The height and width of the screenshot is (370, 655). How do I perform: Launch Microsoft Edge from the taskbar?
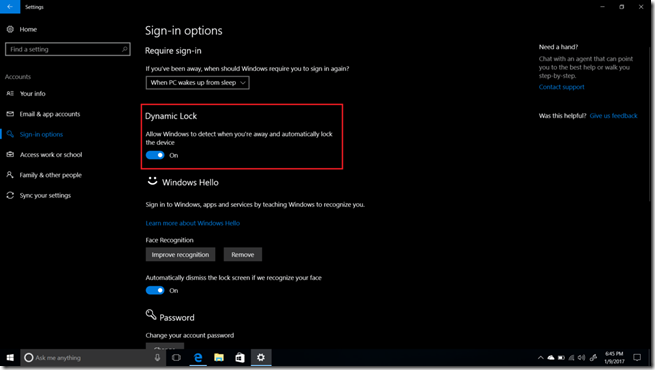pos(198,357)
